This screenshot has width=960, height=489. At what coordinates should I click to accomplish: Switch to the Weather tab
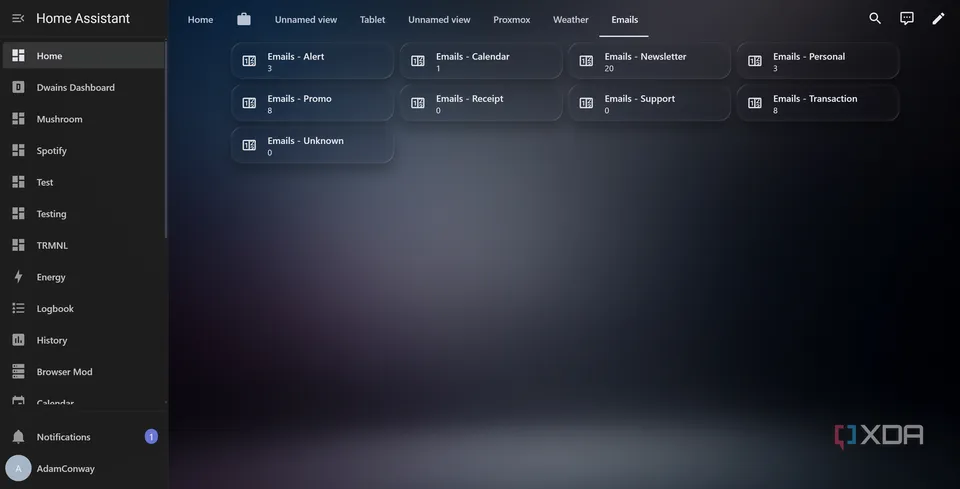pos(571,20)
